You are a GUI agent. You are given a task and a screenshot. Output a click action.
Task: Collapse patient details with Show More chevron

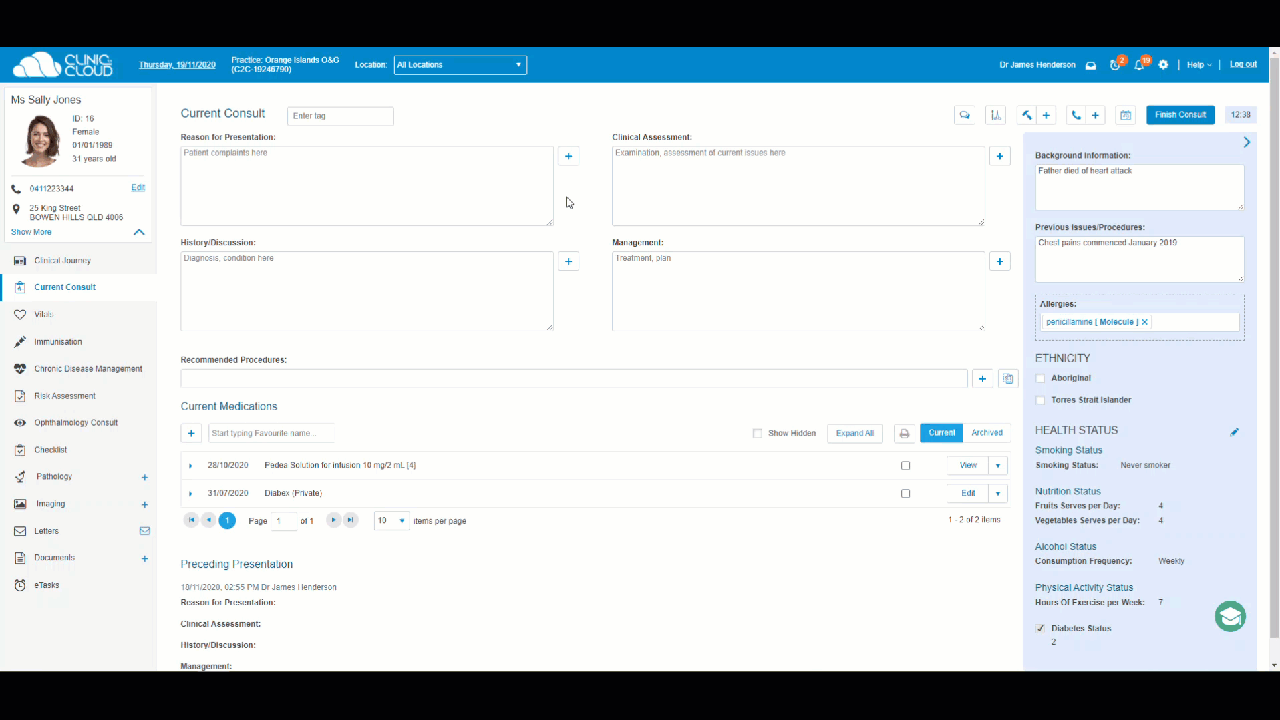[139, 232]
